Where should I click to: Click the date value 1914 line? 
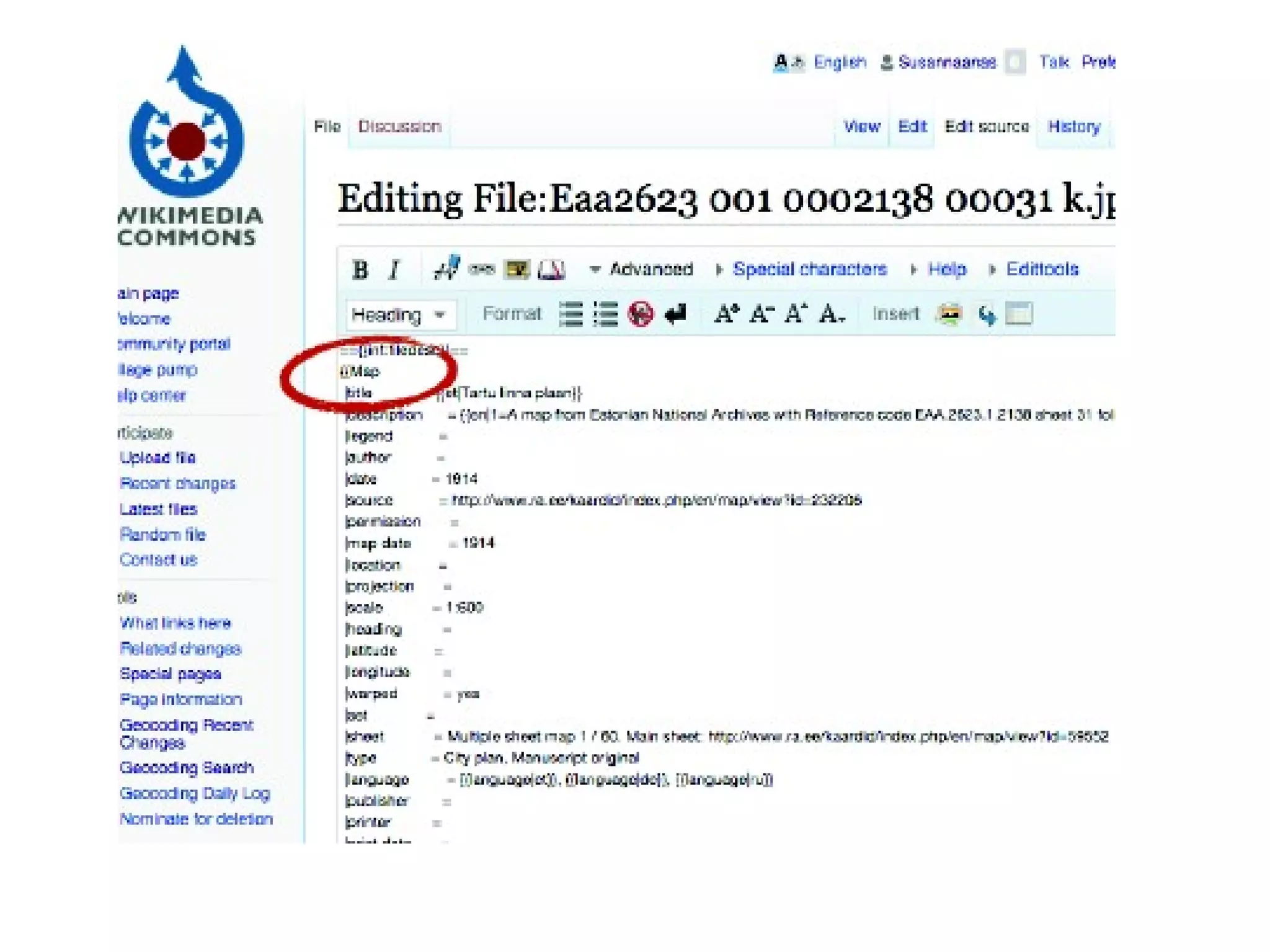461,479
